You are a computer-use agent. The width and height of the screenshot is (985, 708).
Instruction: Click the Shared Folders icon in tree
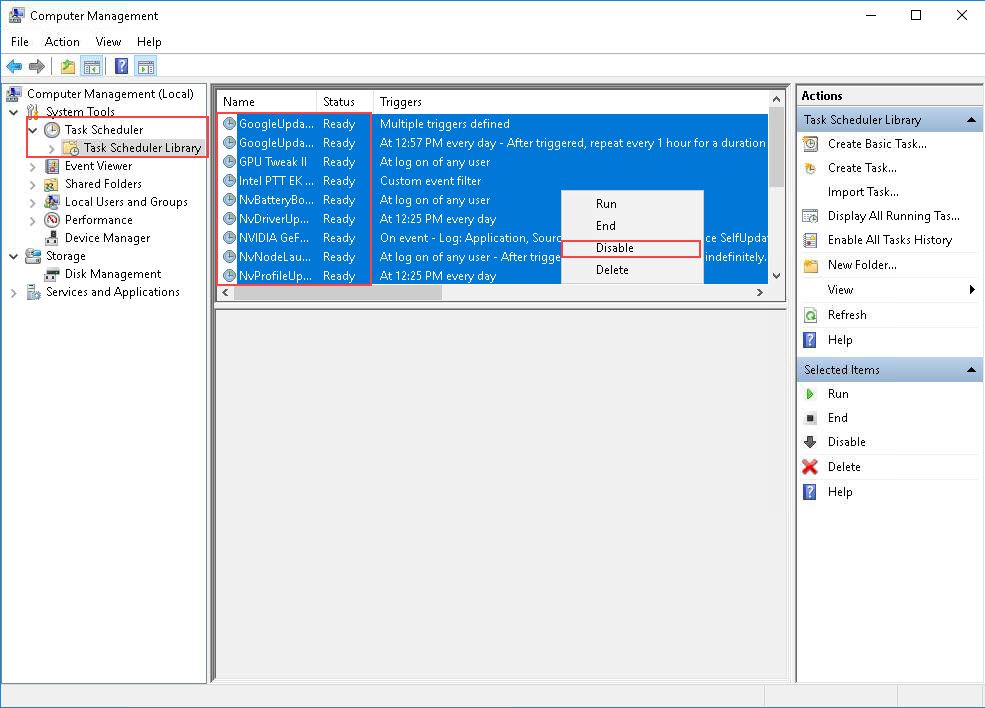52,184
